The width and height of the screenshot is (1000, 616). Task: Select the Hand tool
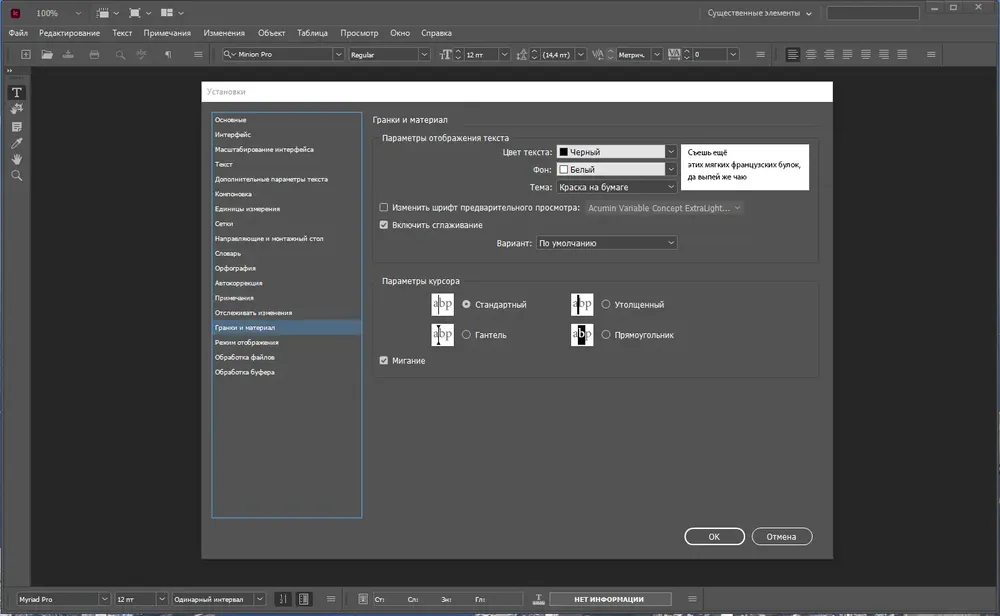(17, 159)
